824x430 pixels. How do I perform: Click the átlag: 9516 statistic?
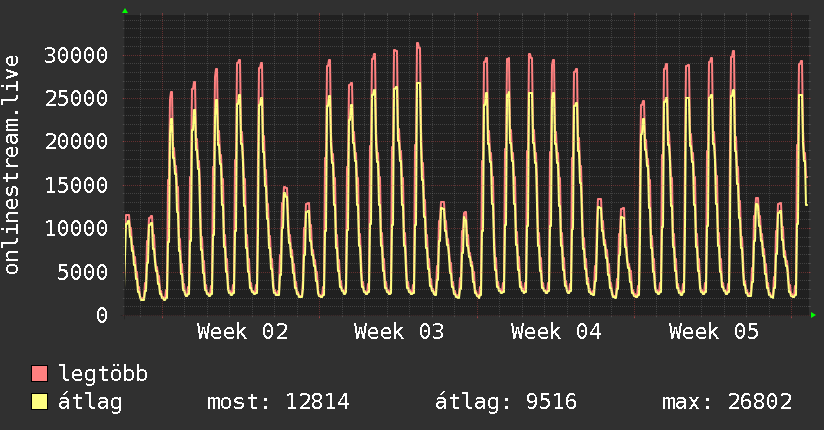pyautogui.click(x=506, y=402)
